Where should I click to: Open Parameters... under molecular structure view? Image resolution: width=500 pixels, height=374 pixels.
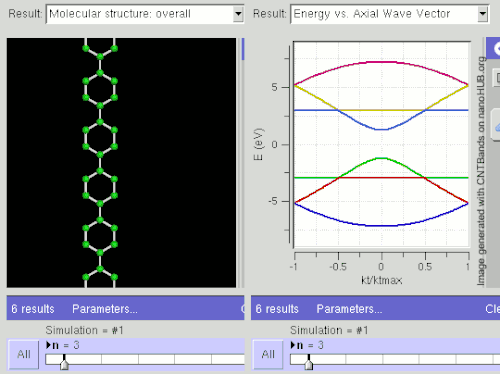105,309
